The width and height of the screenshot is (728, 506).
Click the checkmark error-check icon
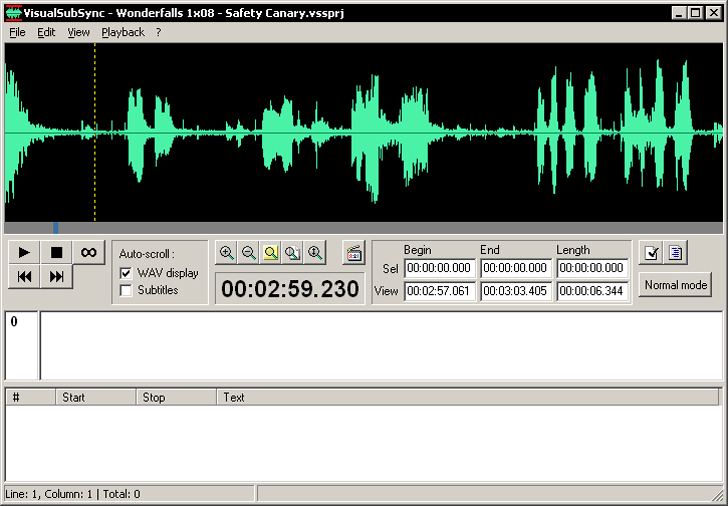[651, 253]
